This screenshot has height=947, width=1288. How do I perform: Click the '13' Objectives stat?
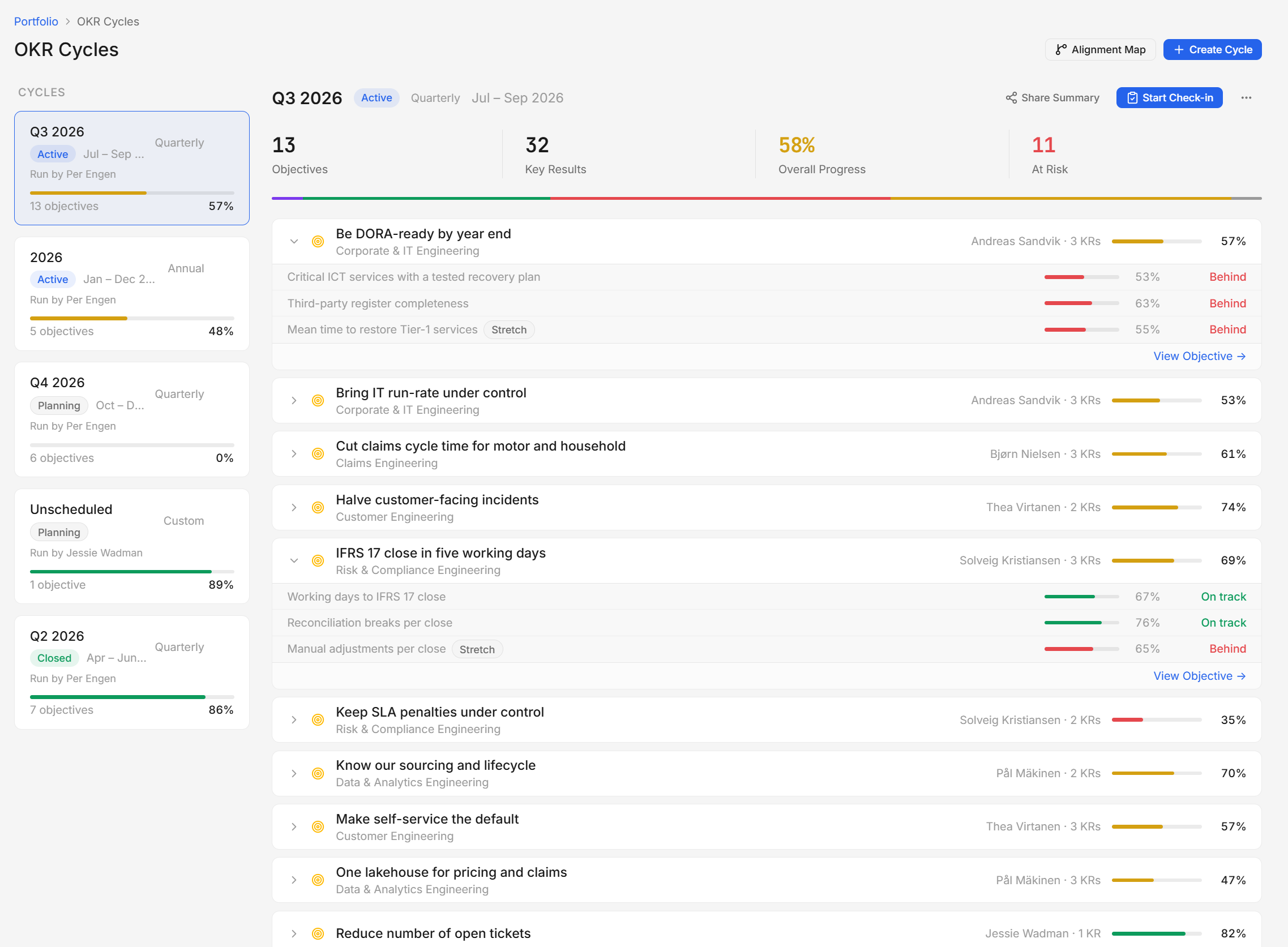tap(284, 145)
